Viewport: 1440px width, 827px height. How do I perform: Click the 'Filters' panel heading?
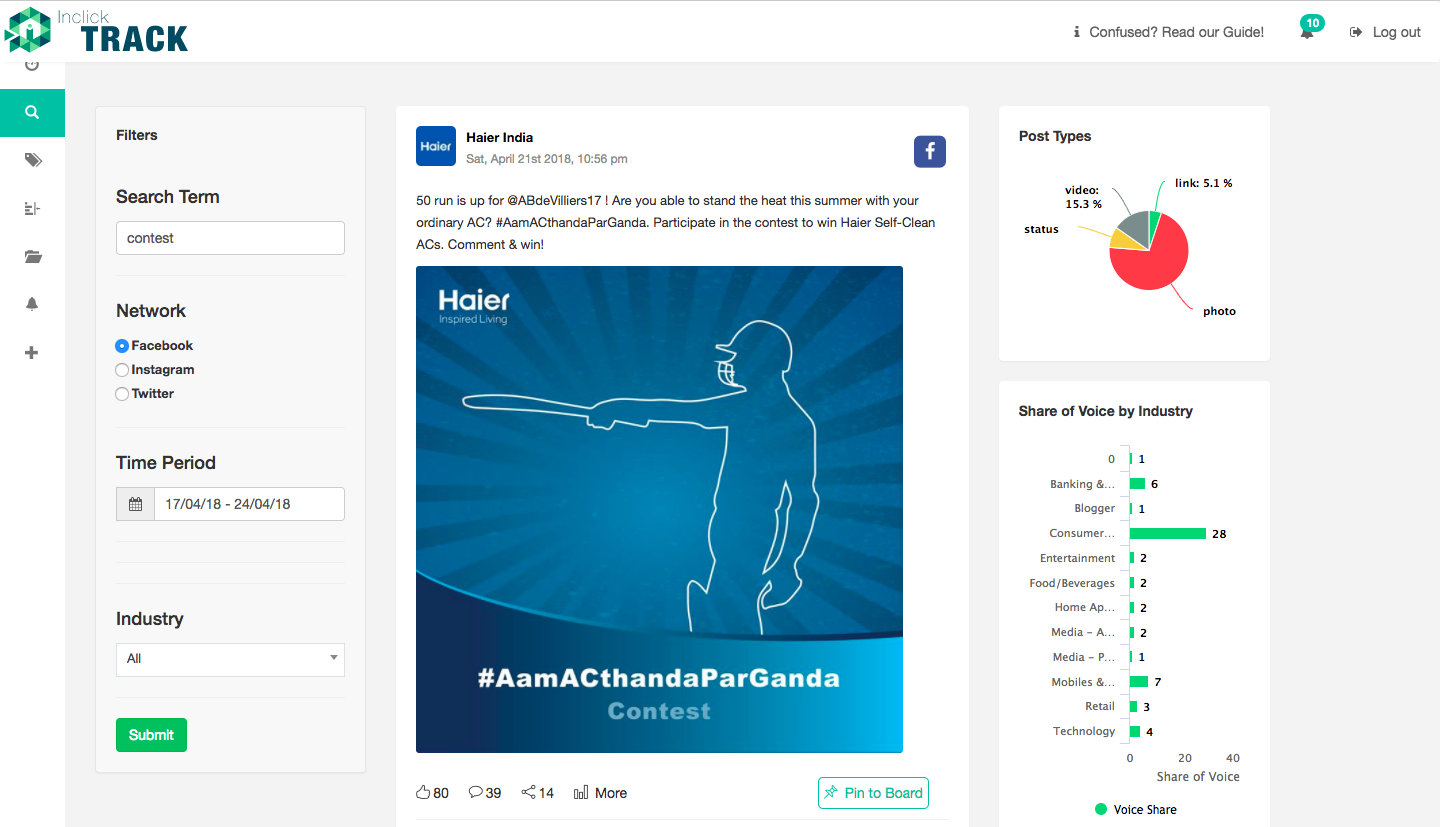point(137,135)
